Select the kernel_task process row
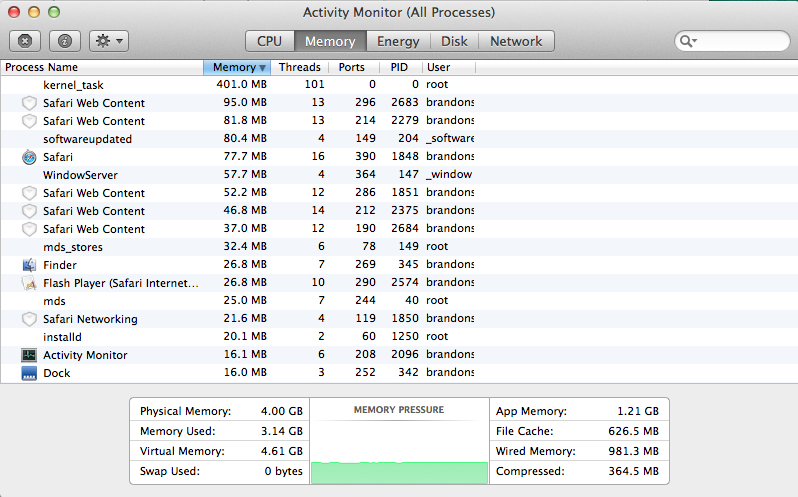 click(x=399, y=84)
